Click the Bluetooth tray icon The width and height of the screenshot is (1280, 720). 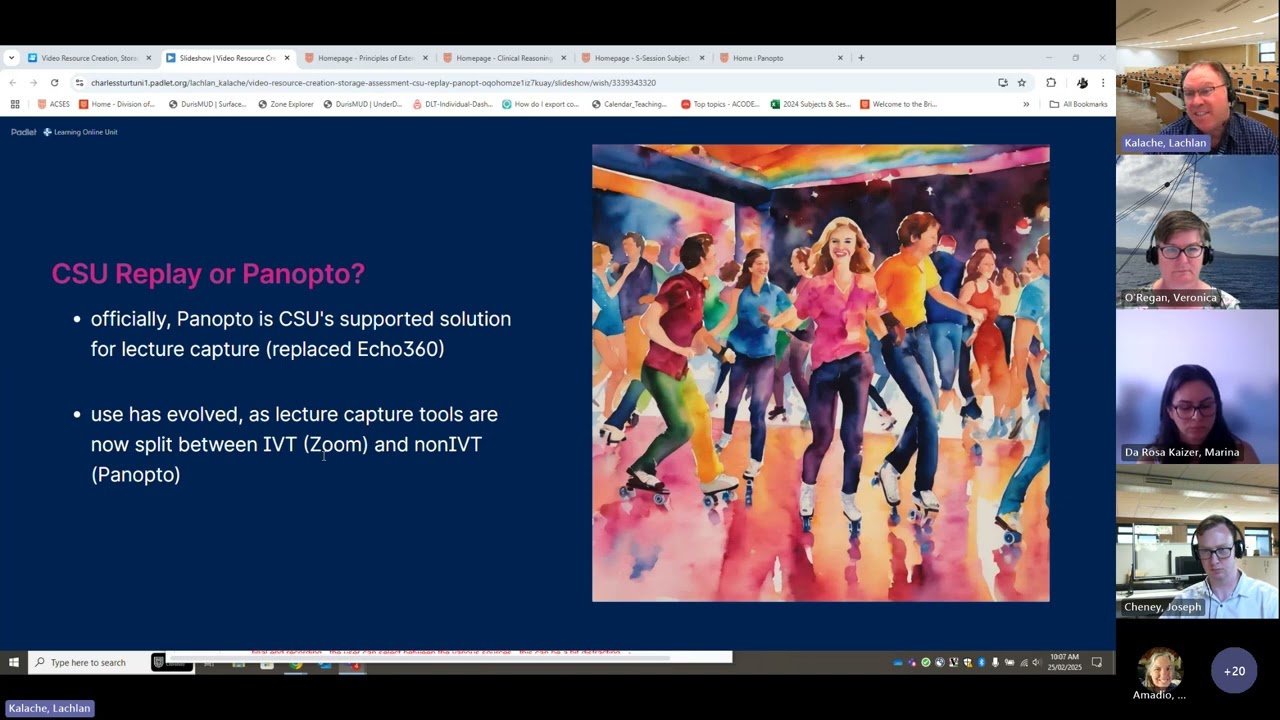[981, 662]
